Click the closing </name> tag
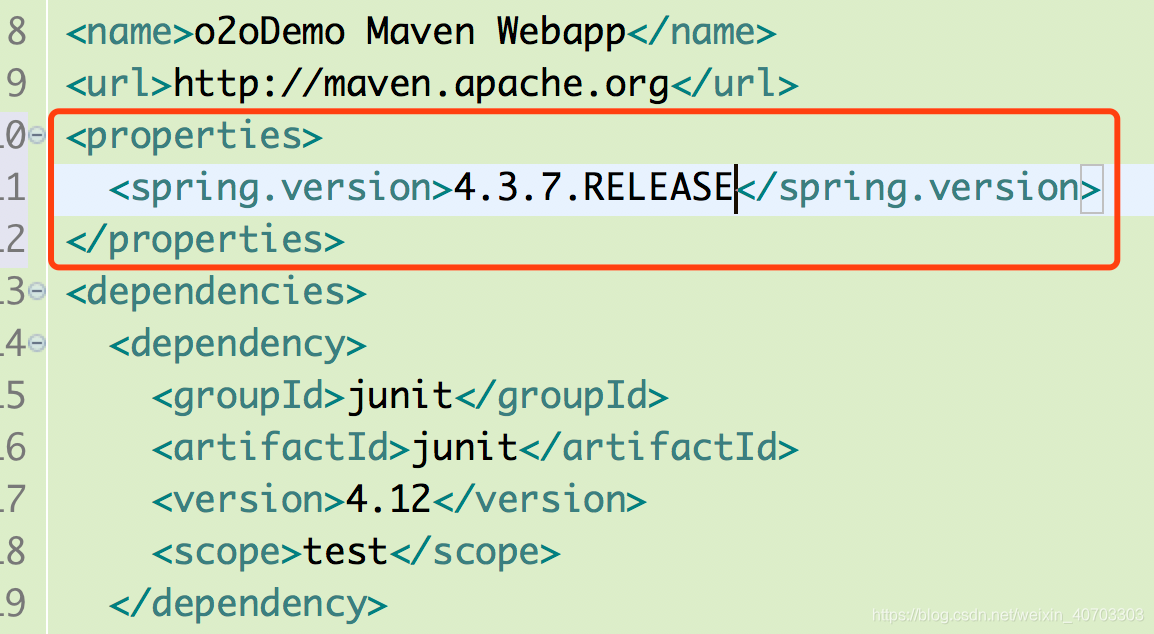The width and height of the screenshot is (1154, 634). 701,32
